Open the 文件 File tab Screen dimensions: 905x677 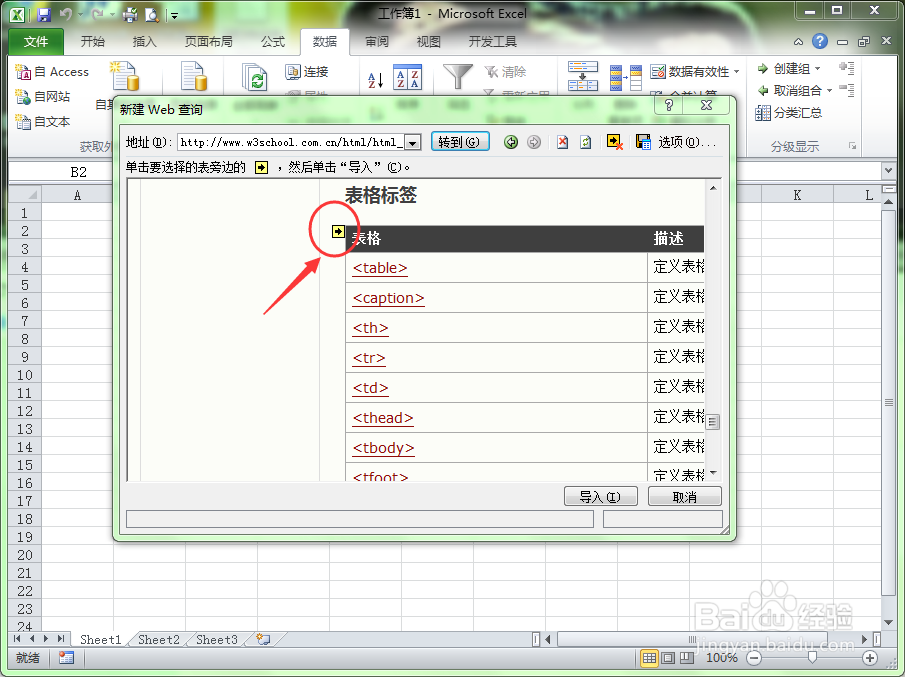pos(36,42)
